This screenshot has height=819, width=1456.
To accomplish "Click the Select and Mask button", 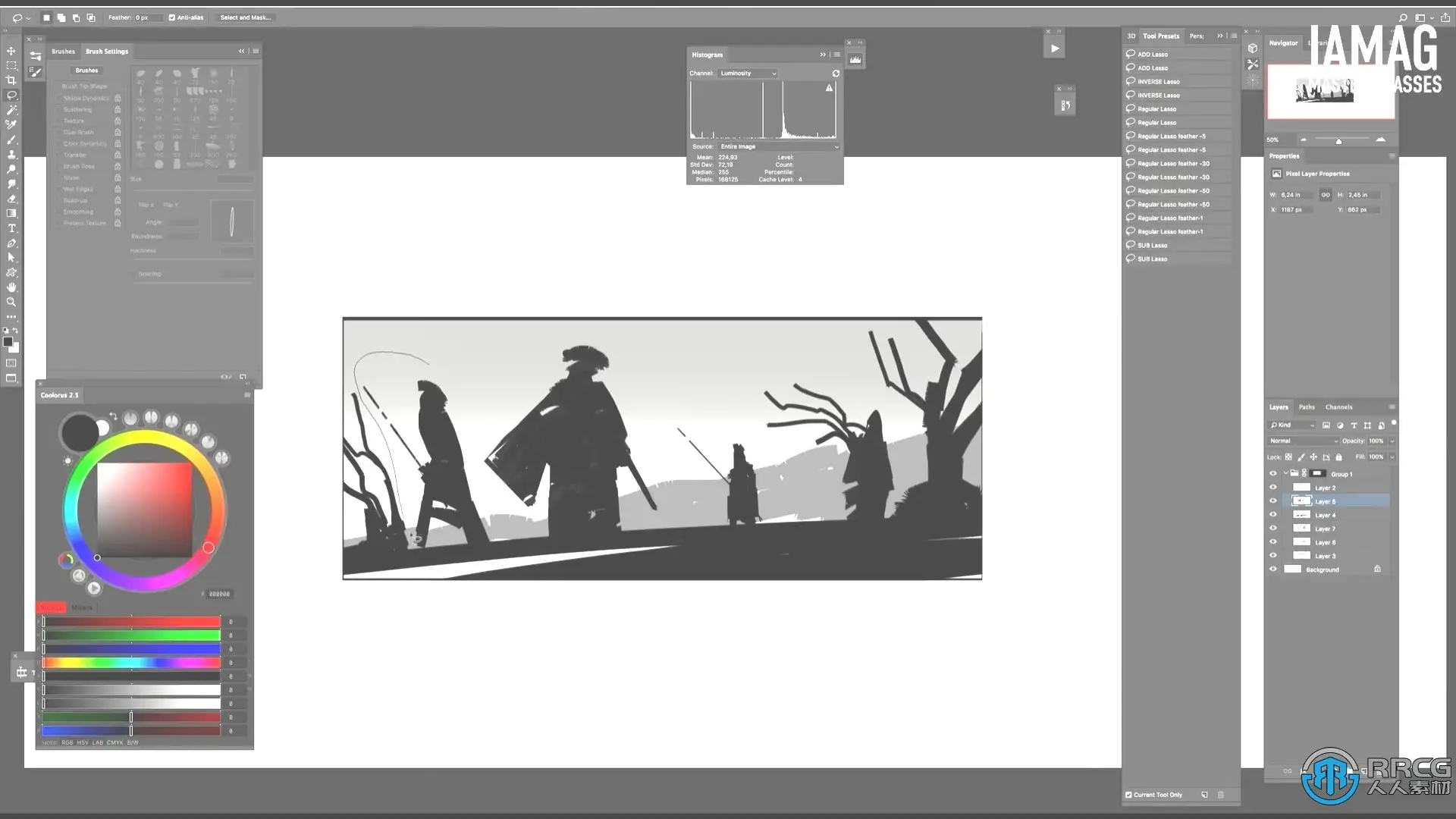I will coord(245,17).
